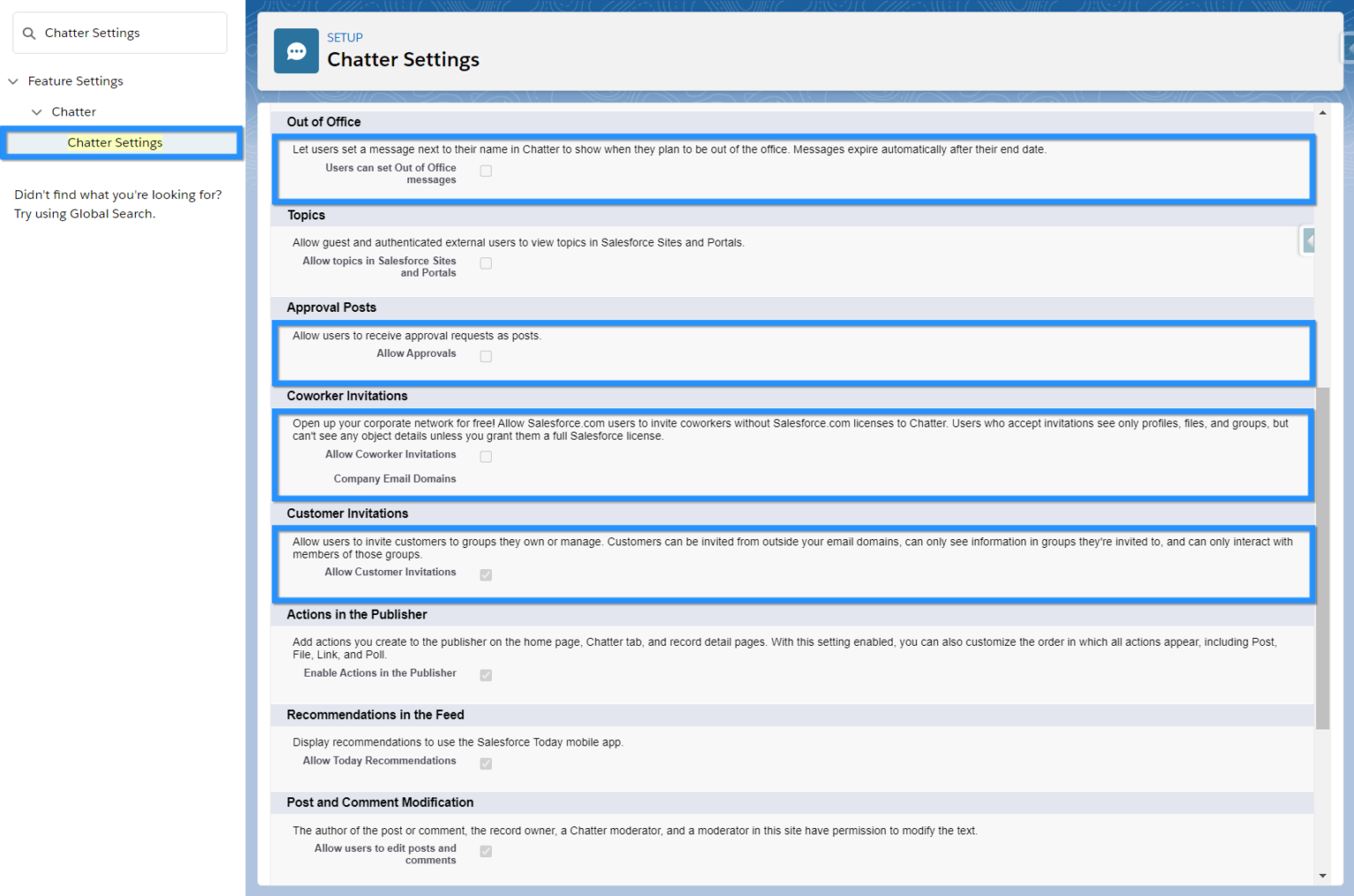This screenshot has width=1354, height=896.
Task: Click the scrollbar up arrow
Action: (1323, 112)
